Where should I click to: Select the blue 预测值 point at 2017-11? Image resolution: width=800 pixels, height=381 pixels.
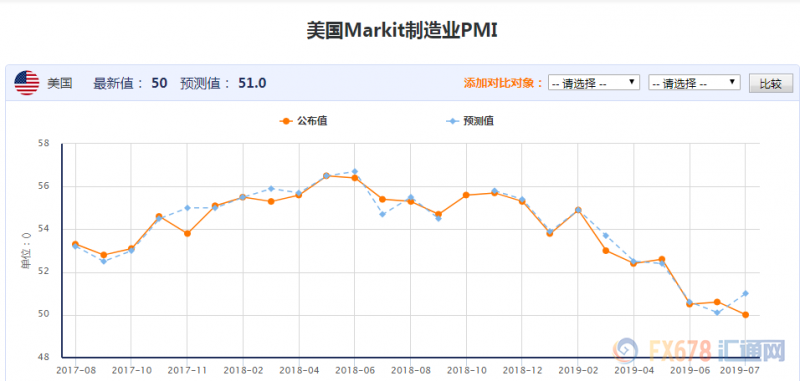187,208
